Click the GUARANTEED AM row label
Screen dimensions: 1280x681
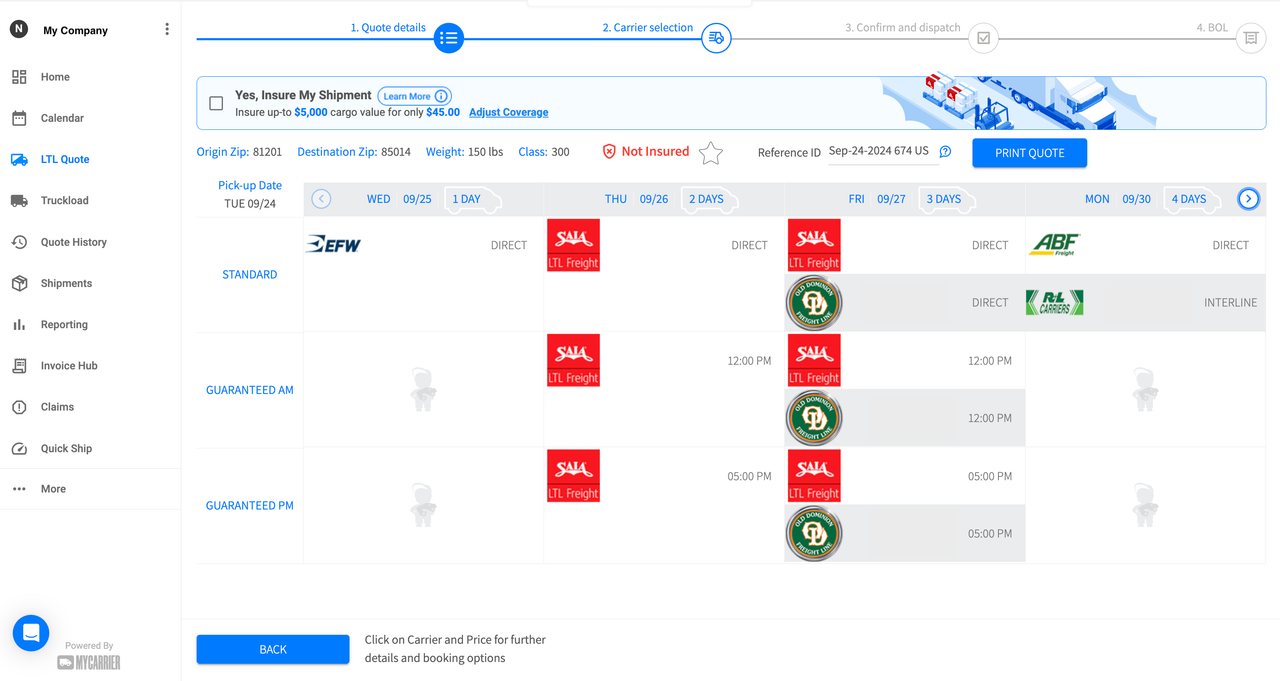pyautogui.click(x=250, y=390)
